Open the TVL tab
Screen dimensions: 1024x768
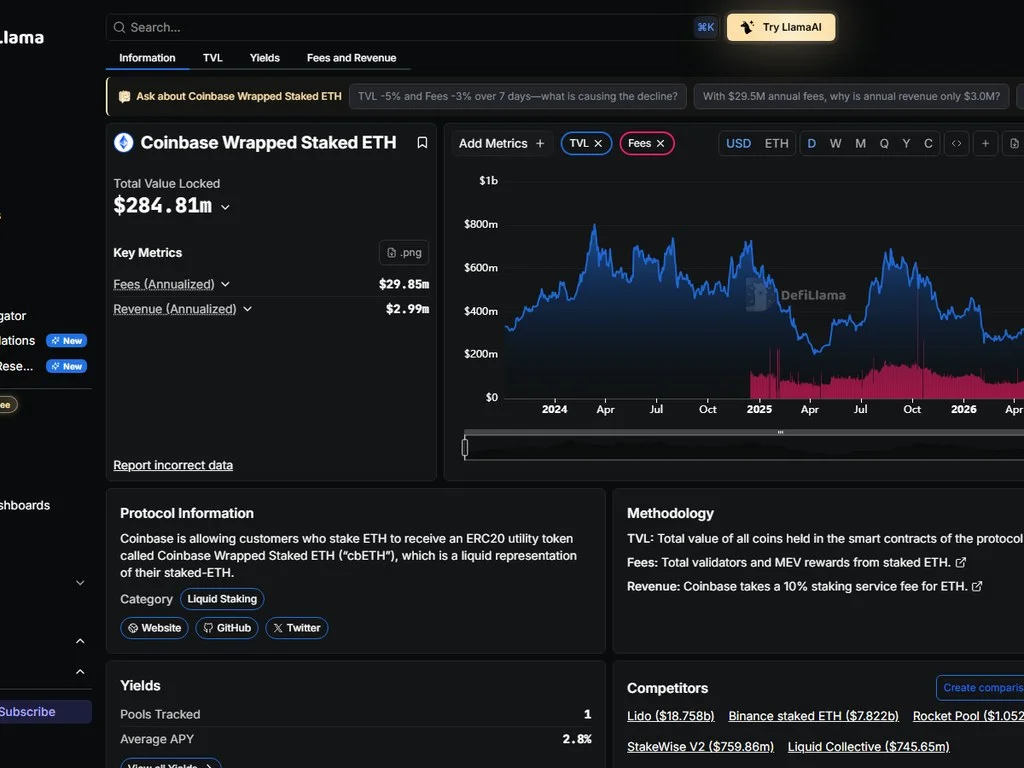coord(212,58)
